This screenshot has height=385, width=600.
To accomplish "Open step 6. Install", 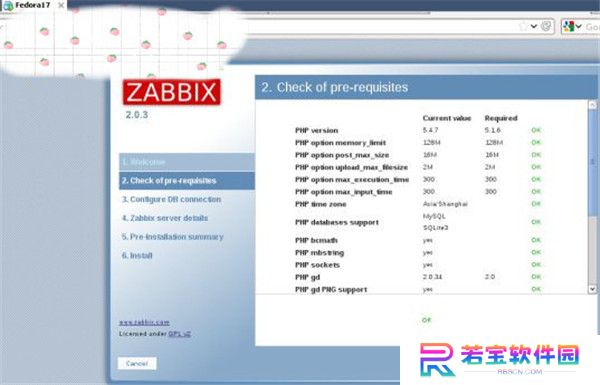I will click(x=137, y=256).
